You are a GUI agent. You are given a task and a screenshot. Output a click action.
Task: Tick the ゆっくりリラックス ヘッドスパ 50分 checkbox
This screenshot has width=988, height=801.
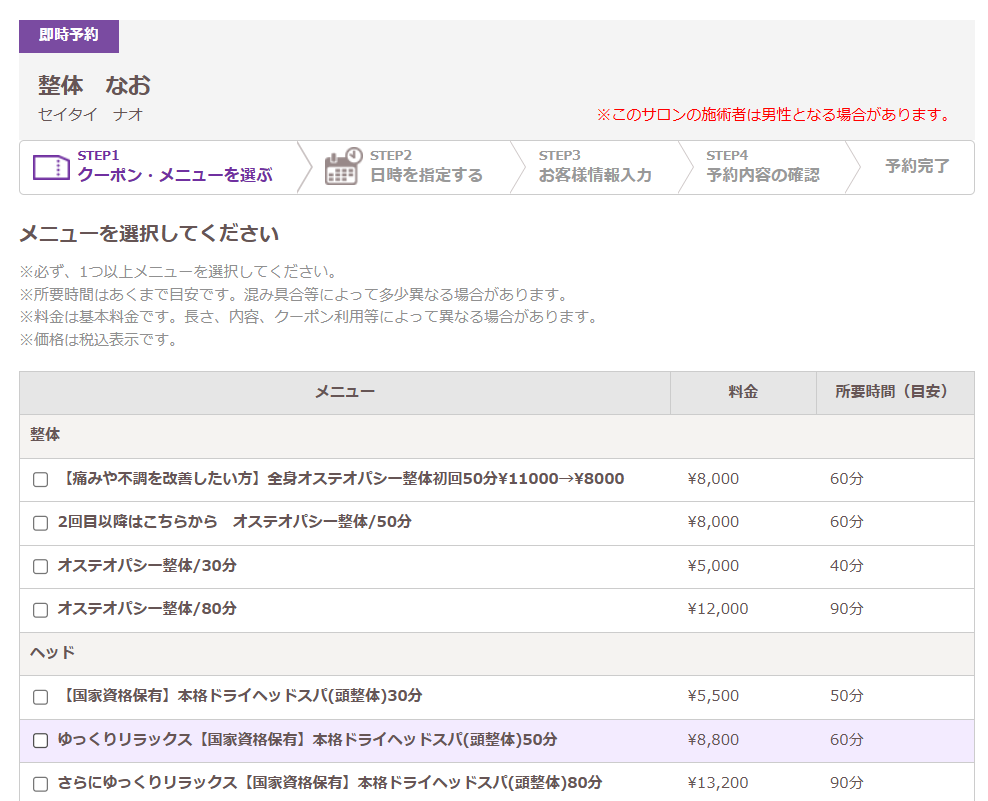pos(41,741)
